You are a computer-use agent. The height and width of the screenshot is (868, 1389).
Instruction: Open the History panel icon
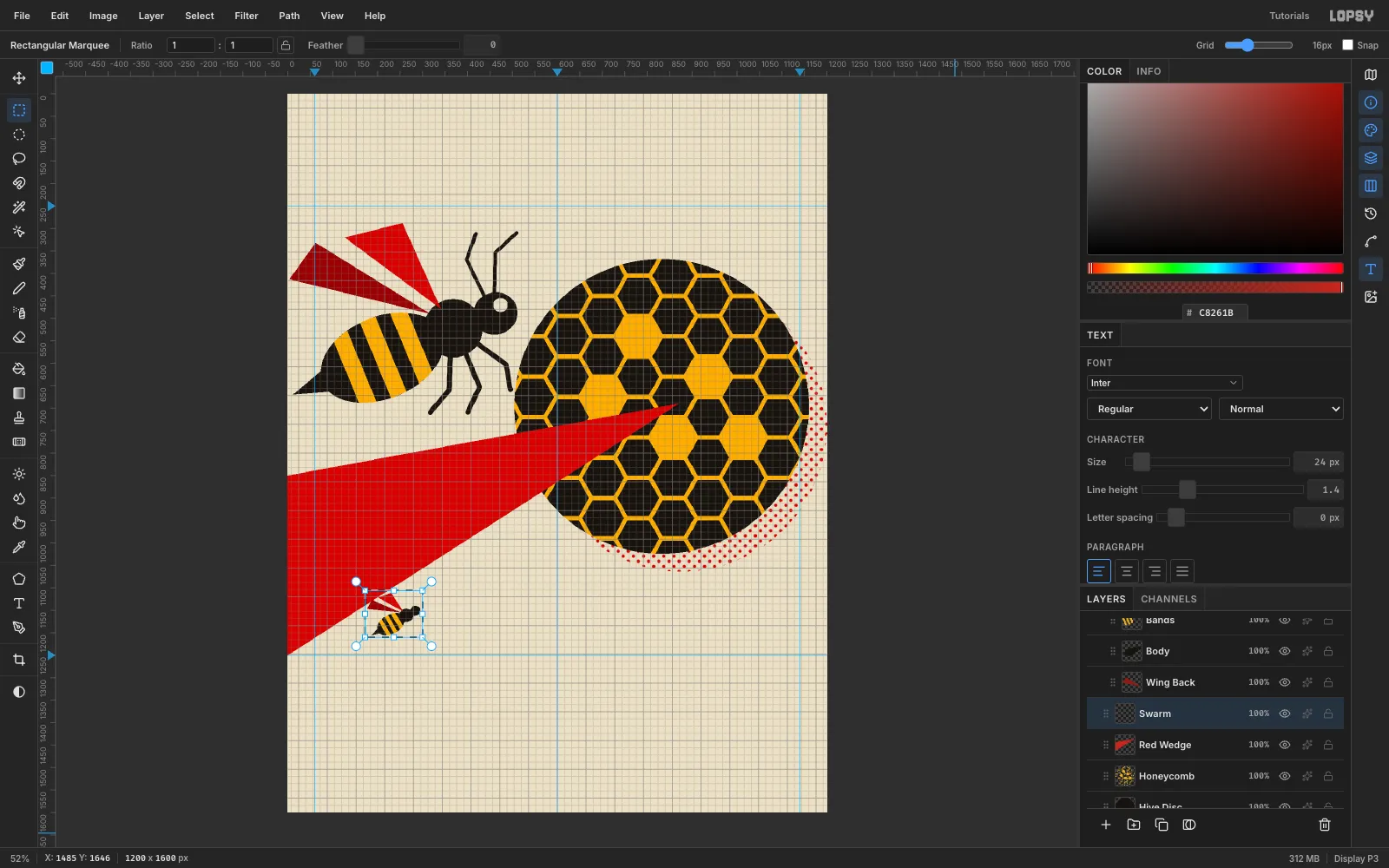click(x=1371, y=214)
